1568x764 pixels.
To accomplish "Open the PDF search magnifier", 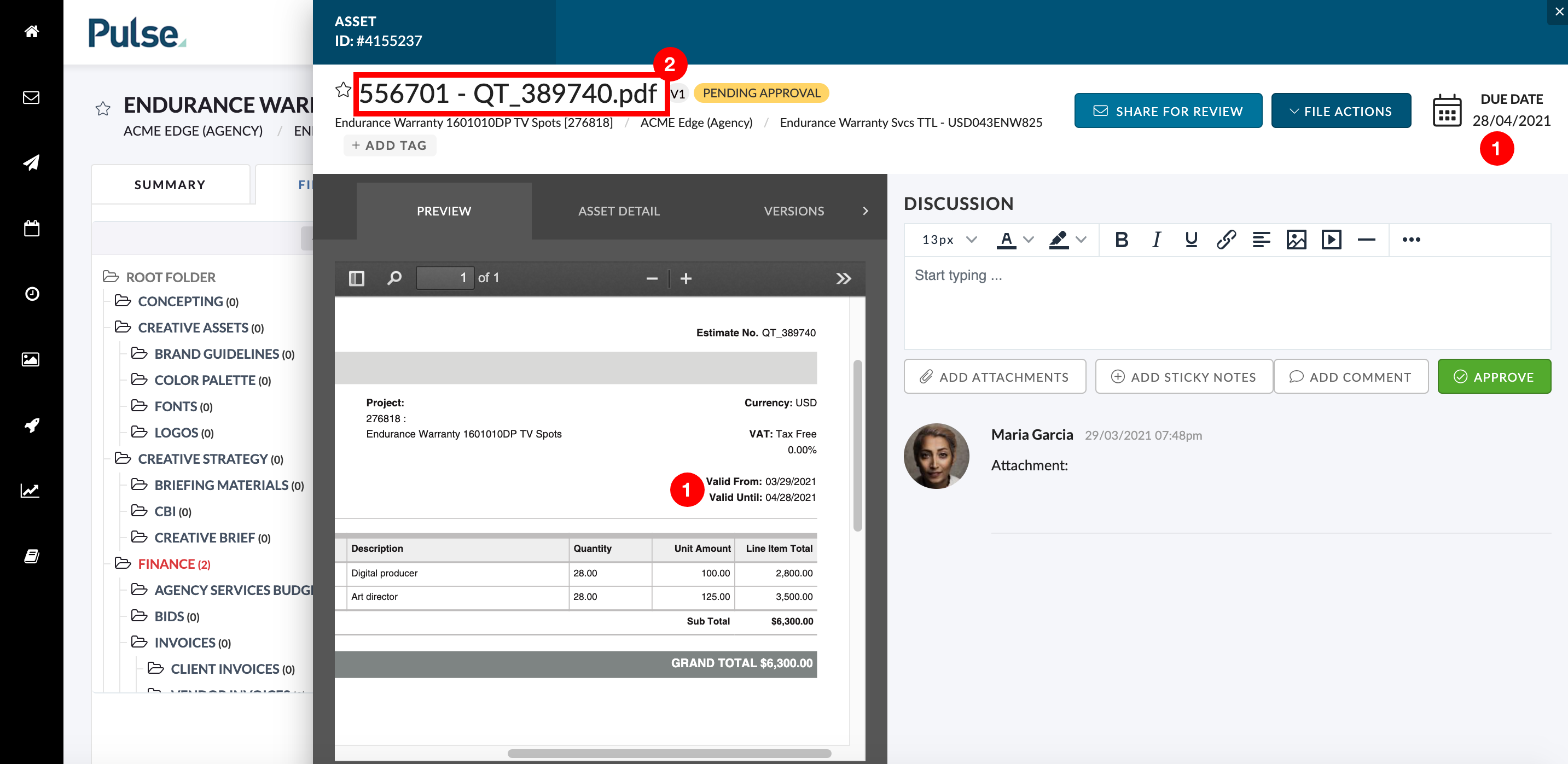I will click(x=394, y=278).
